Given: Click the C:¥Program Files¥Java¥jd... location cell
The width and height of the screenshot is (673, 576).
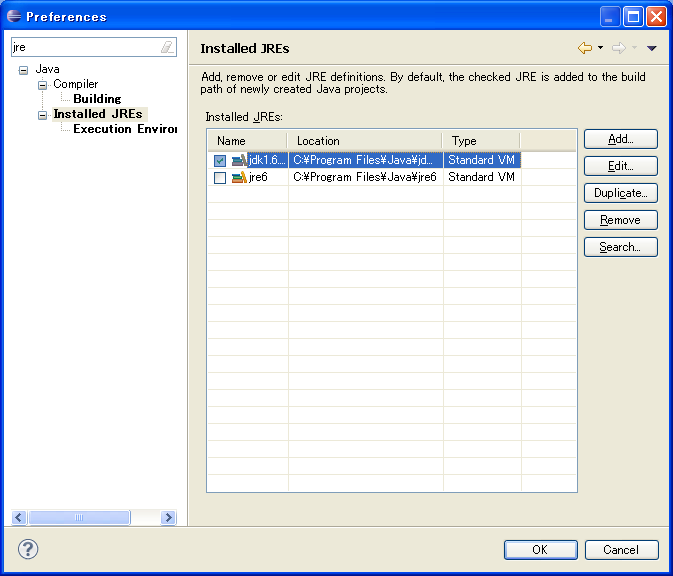Looking at the screenshot, I should (x=365, y=160).
